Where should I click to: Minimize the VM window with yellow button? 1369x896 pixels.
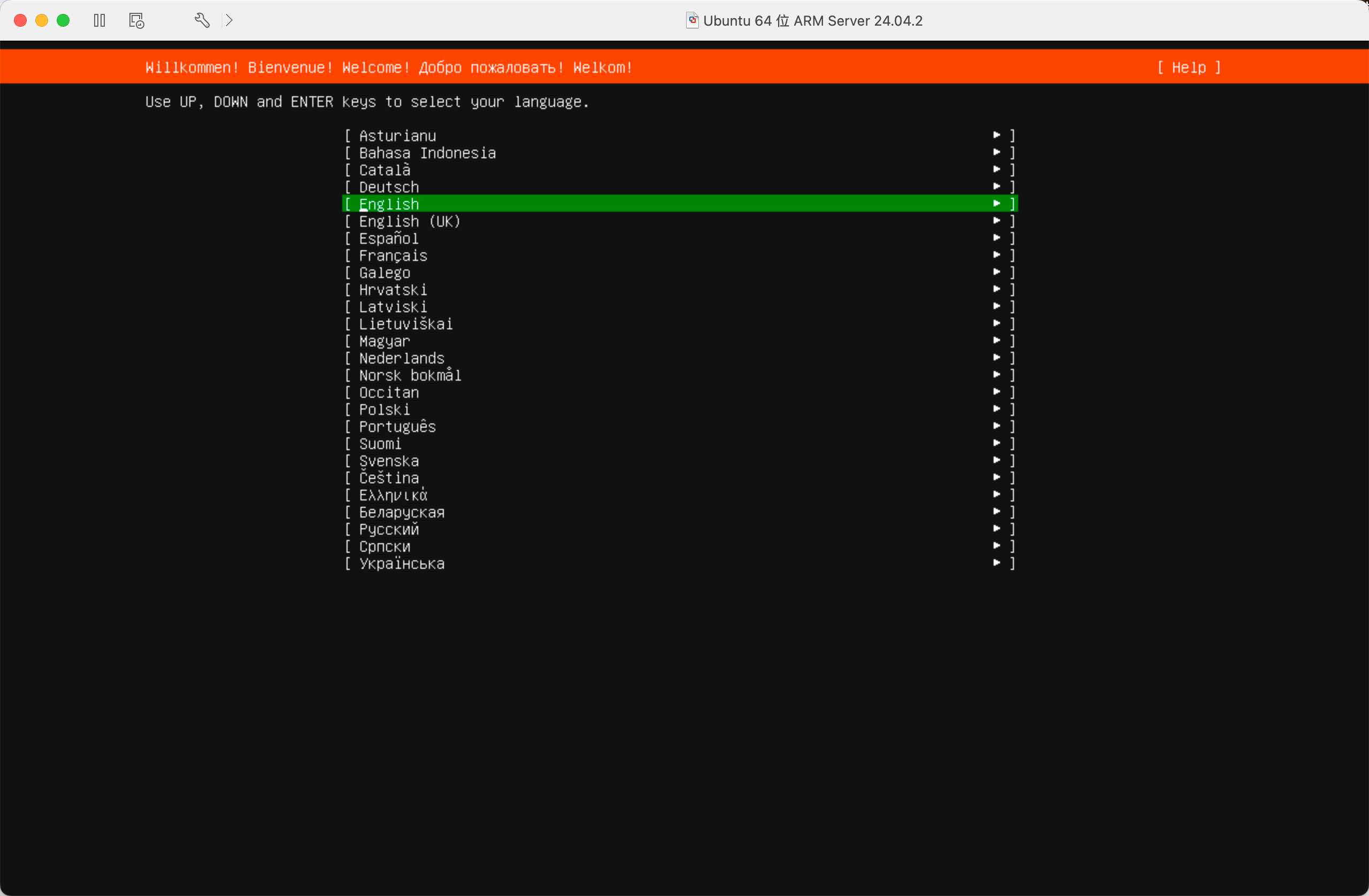pyautogui.click(x=42, y=21)
